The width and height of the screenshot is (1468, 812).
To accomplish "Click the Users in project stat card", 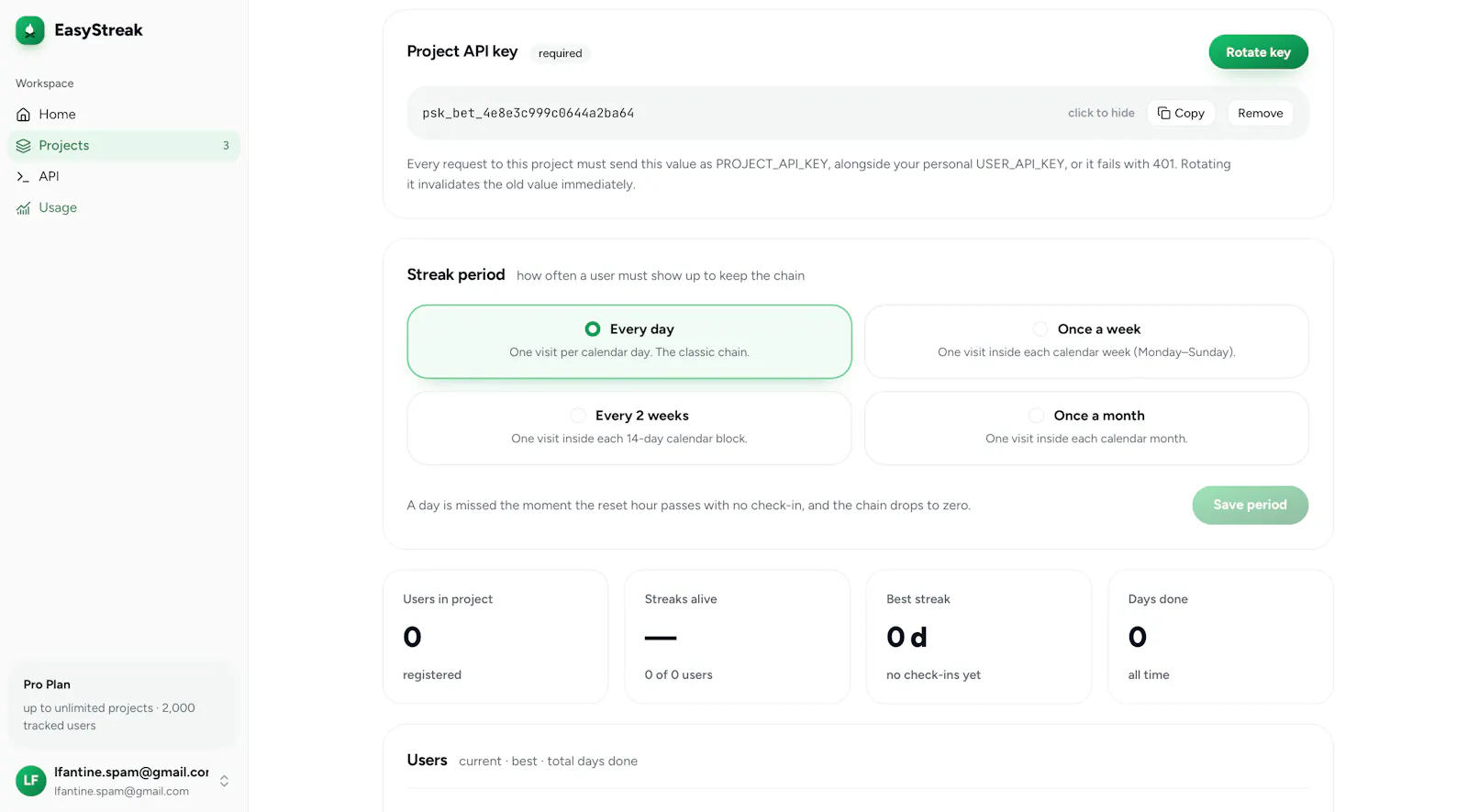I will coord(495,637).
